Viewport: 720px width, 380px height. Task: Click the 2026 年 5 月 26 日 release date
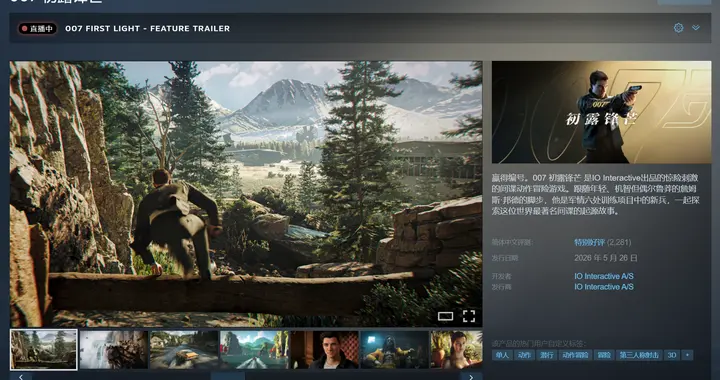click(x=606, y=258)
